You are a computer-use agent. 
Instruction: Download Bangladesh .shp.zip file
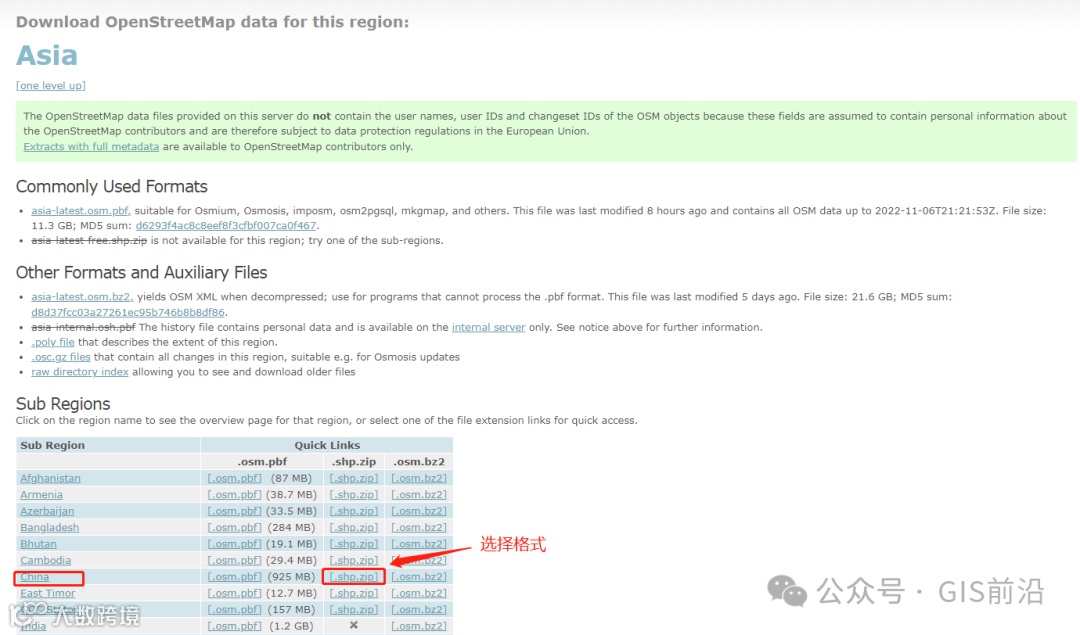tap(354, 528)
